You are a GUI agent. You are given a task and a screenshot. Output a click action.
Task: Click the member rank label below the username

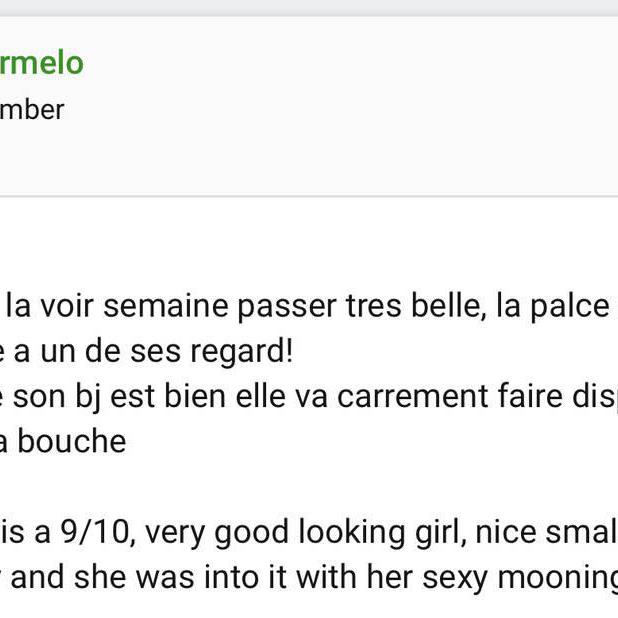(x=32, y=109)
